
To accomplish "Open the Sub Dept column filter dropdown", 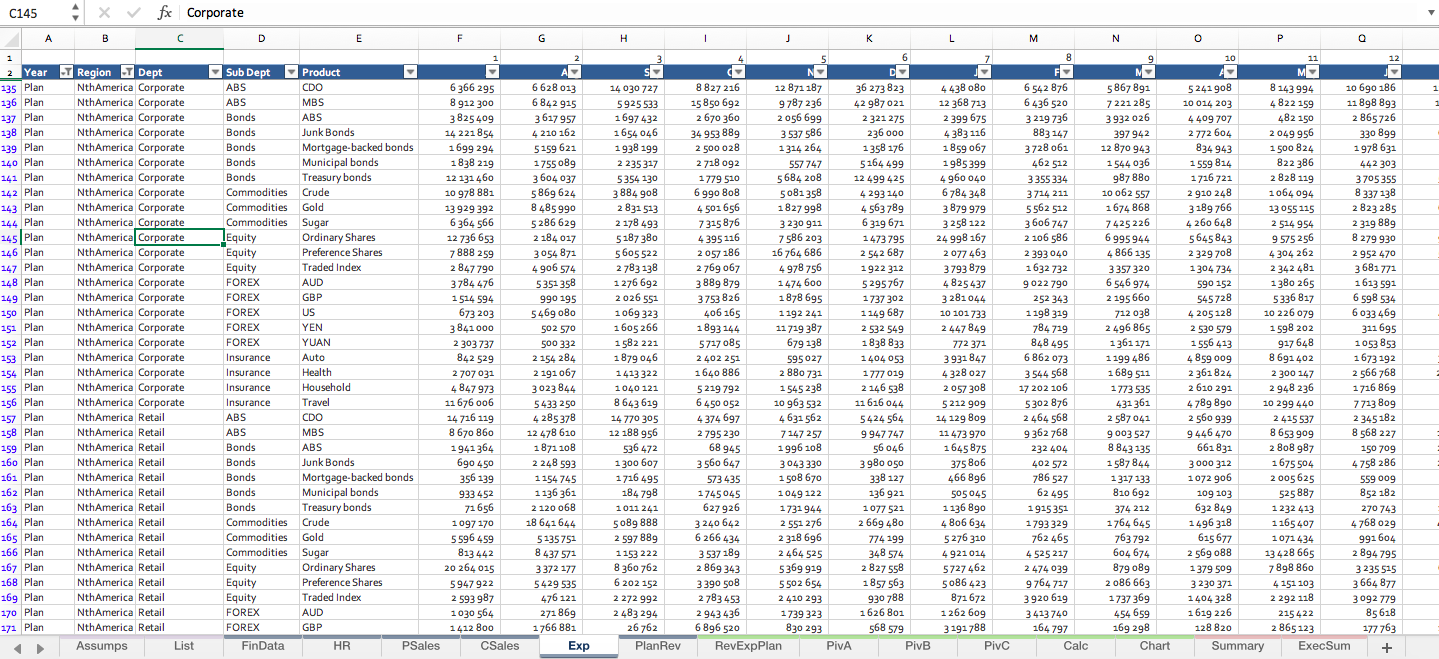I will pyautogui.click(x=291, y=72).
